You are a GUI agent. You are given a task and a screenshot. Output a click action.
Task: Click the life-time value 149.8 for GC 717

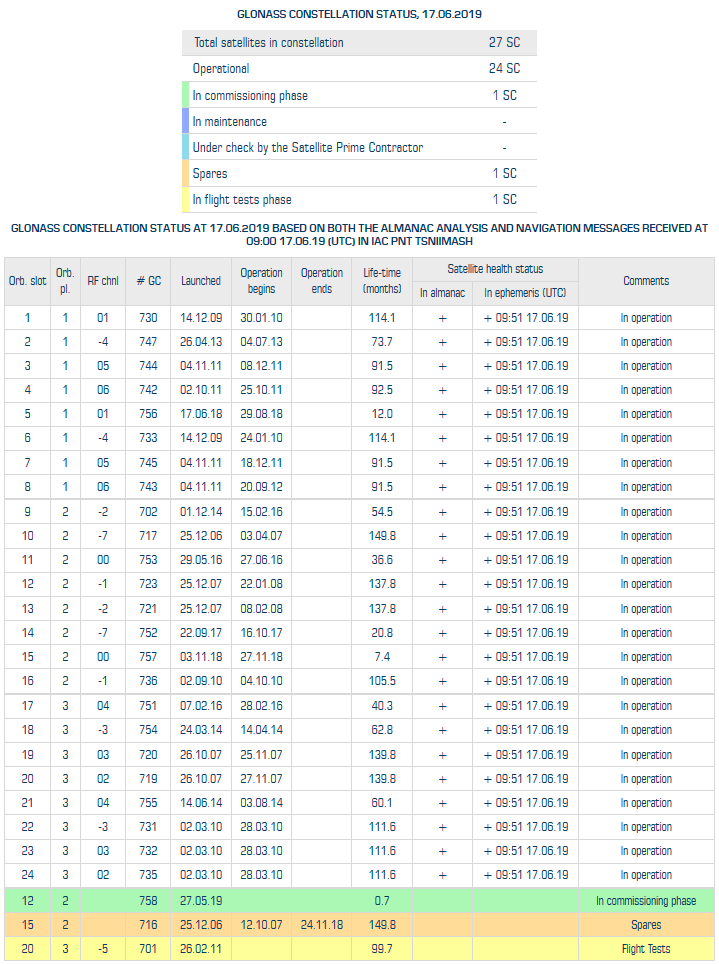[x=382, y=536]
